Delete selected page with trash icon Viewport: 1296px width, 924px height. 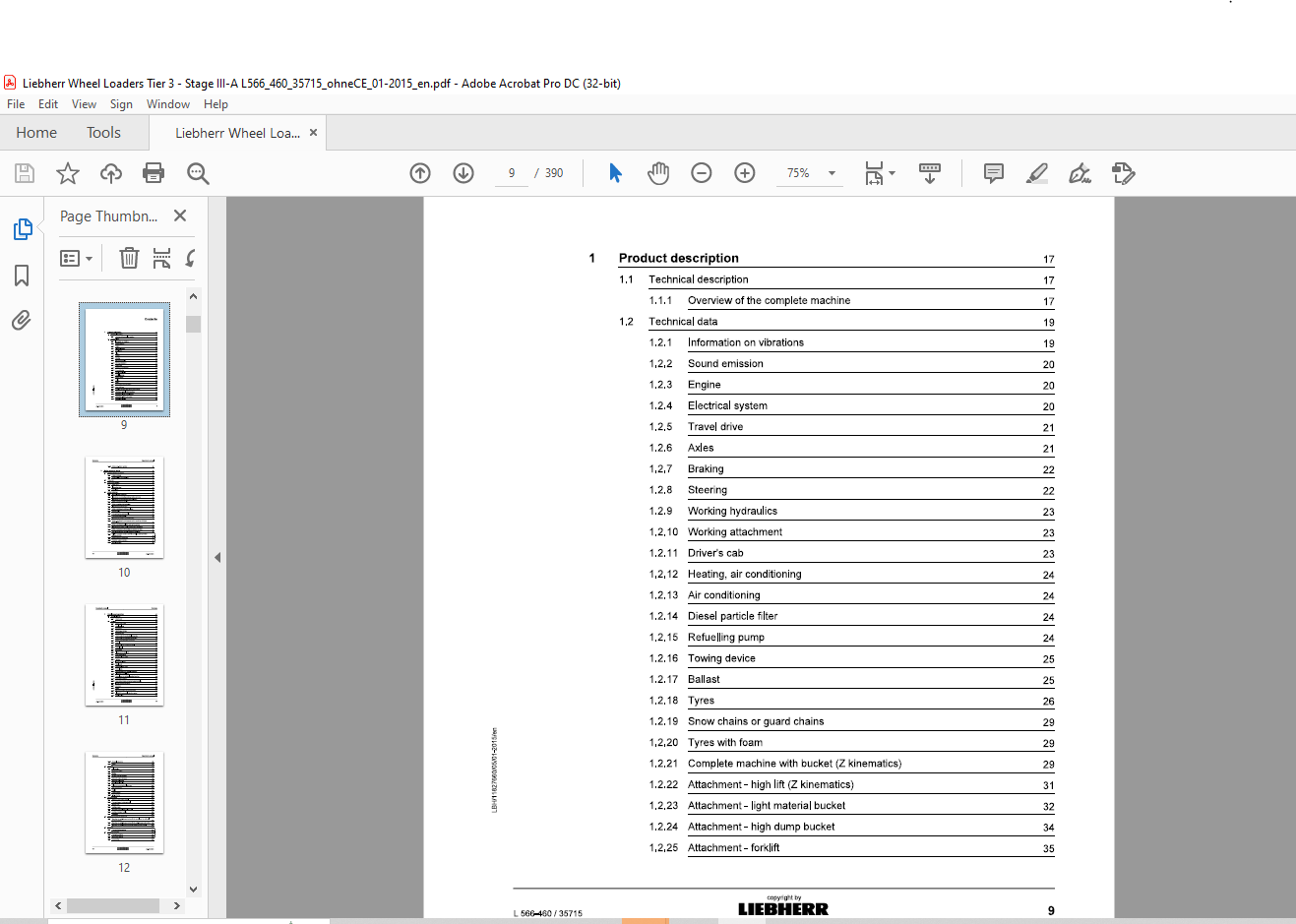(x=129, y=259)
